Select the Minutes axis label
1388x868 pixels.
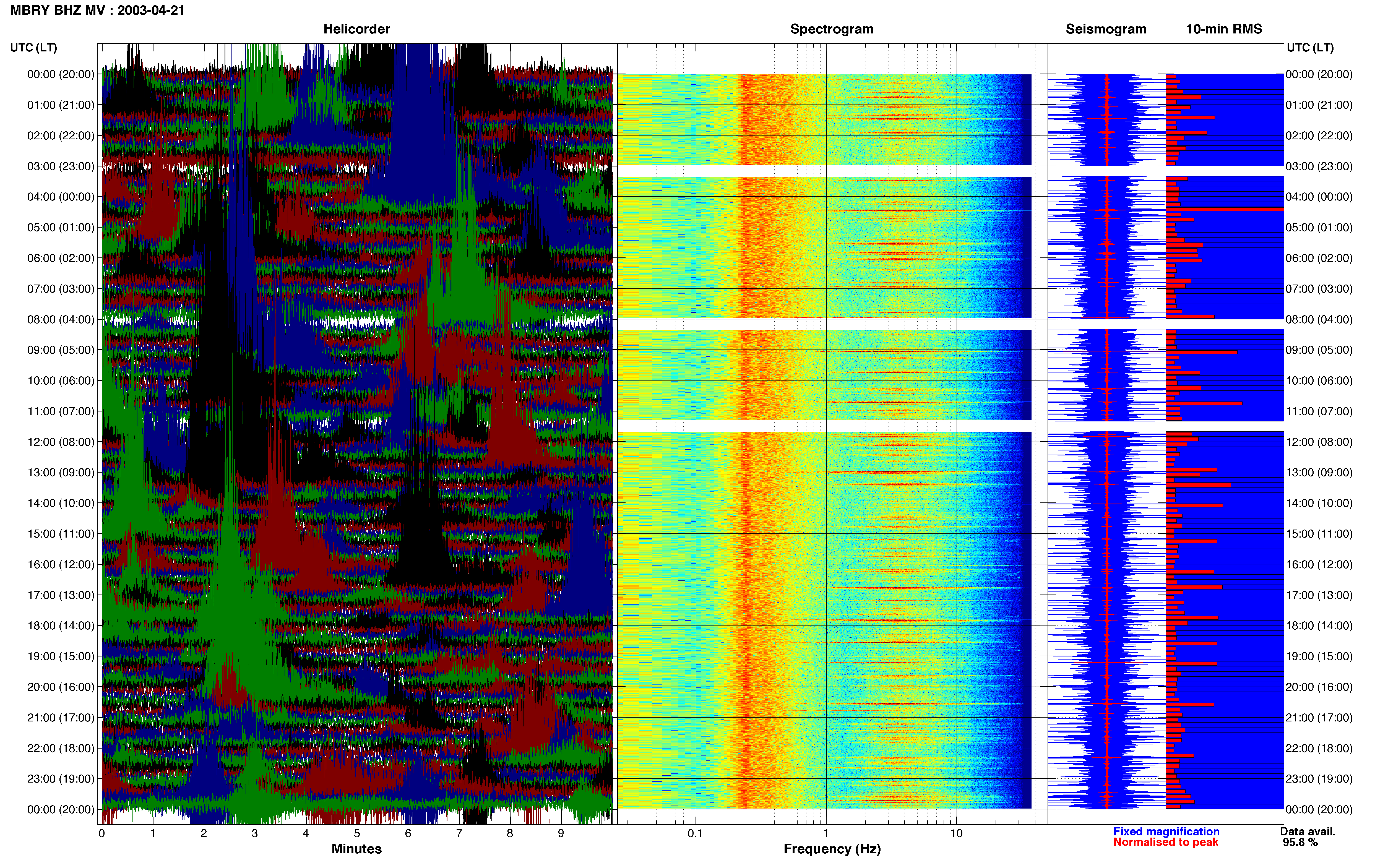tap(356, 848)
